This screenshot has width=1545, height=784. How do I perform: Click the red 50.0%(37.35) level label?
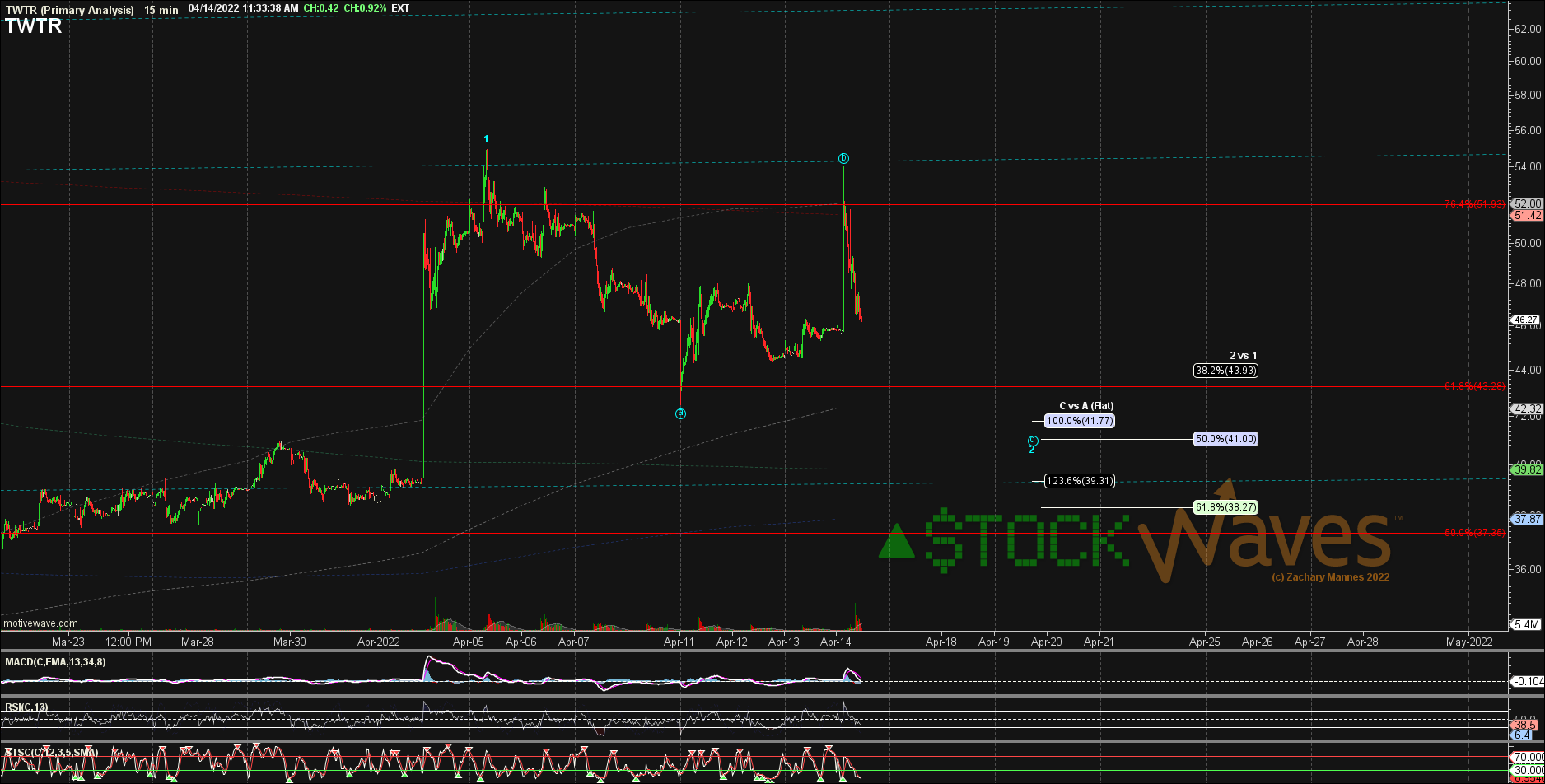coord(1475,533)
